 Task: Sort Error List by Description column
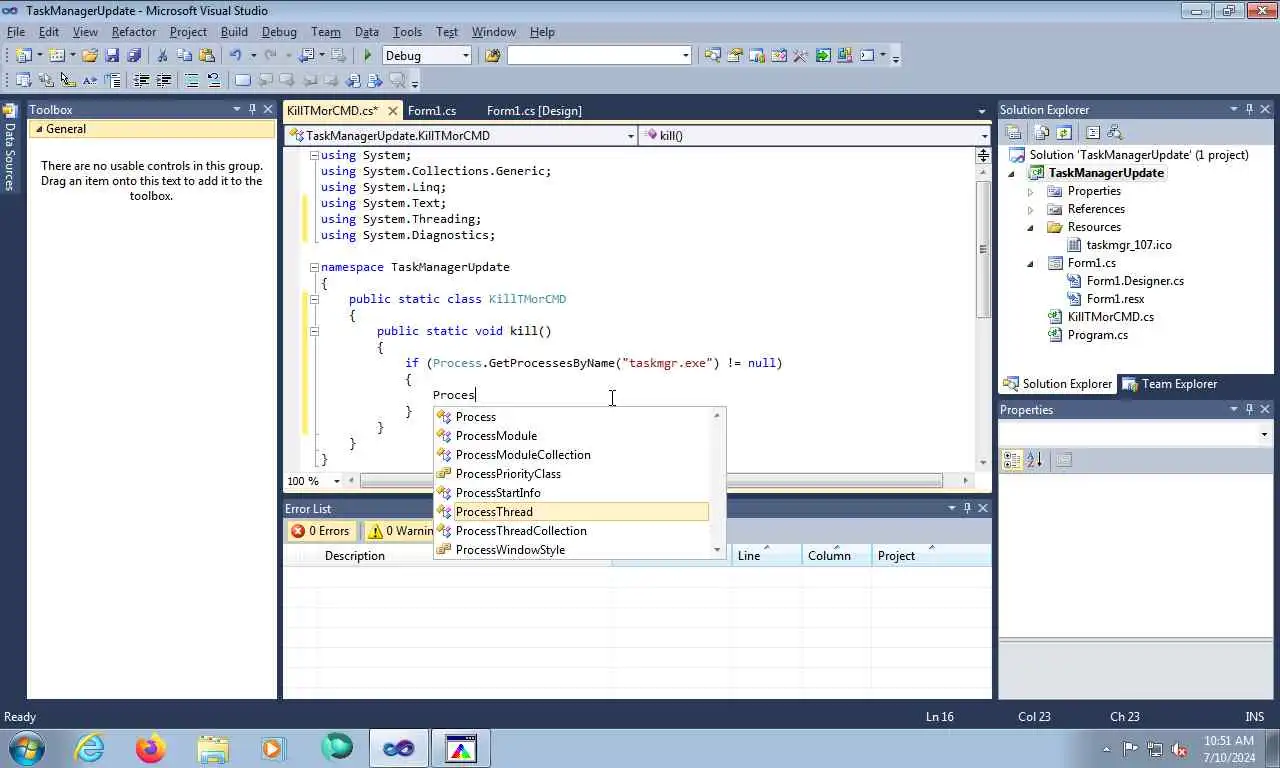(x=355, y=556)
